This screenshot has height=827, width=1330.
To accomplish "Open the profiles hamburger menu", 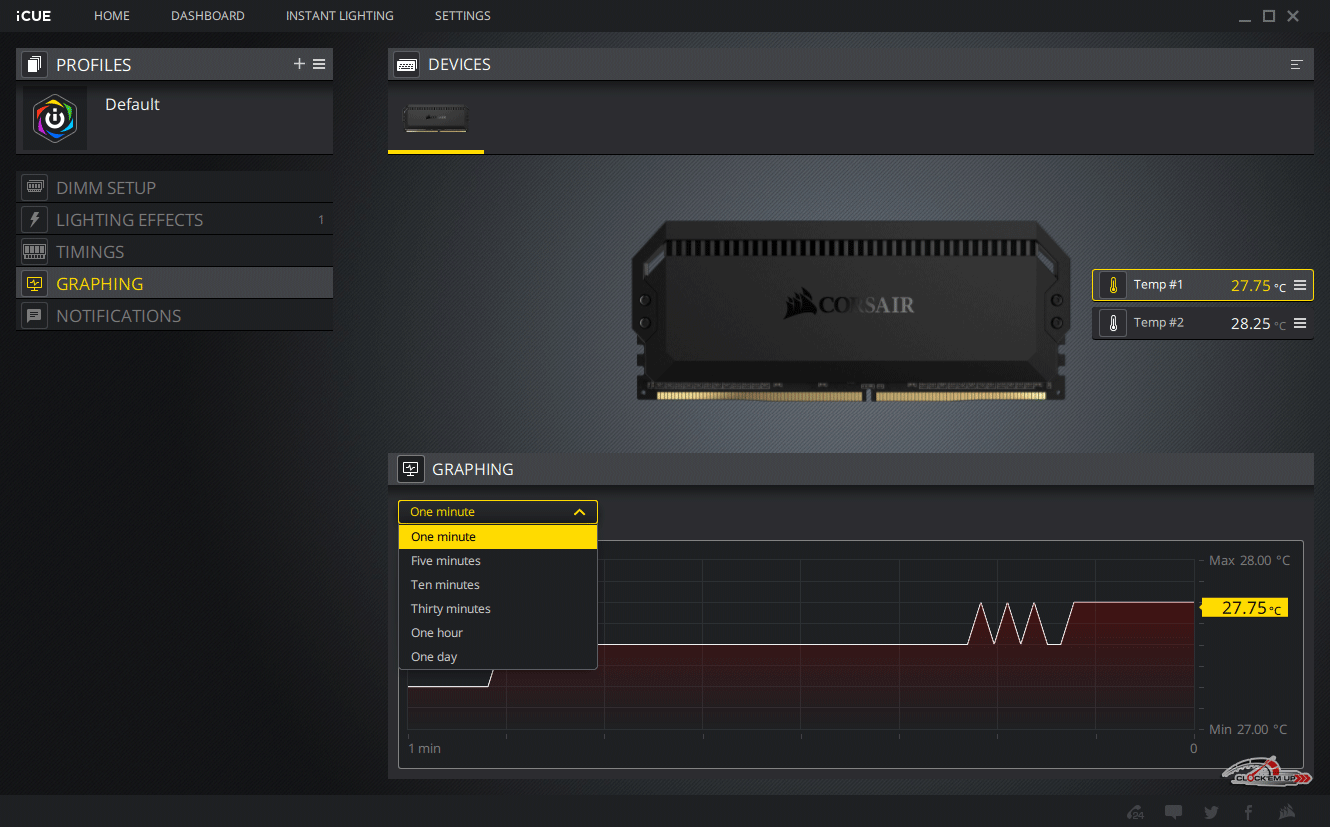I will (x=319, y=64).
